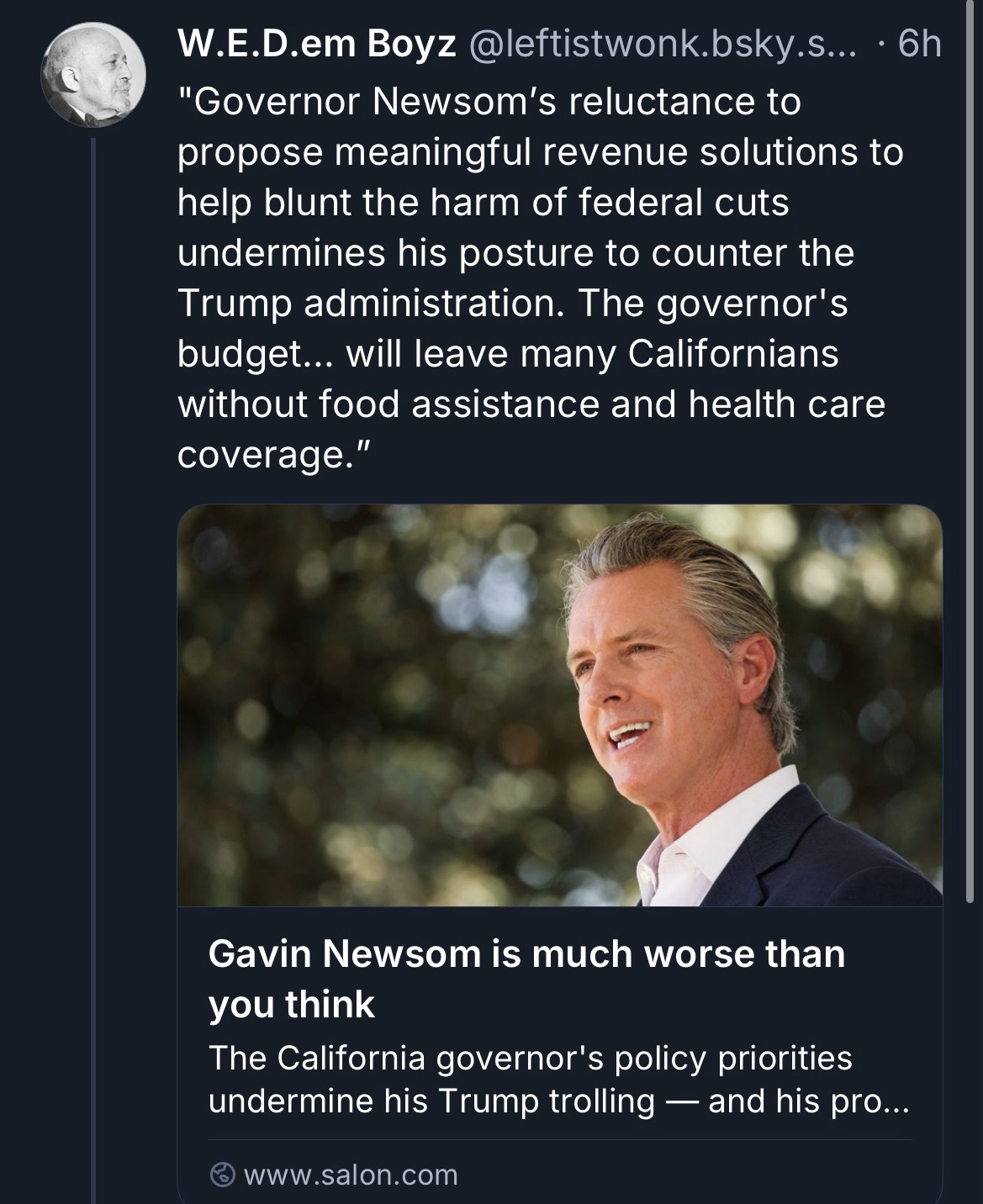Screen dimensions: 983x1204
Task: Click the article description about policy priorities
Action: [558, 1079]
